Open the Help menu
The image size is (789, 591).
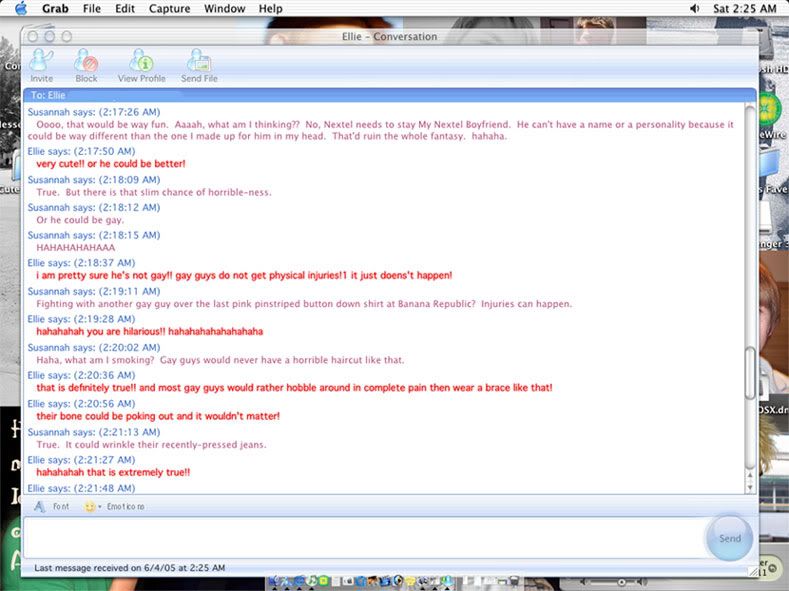coord(270,9)
